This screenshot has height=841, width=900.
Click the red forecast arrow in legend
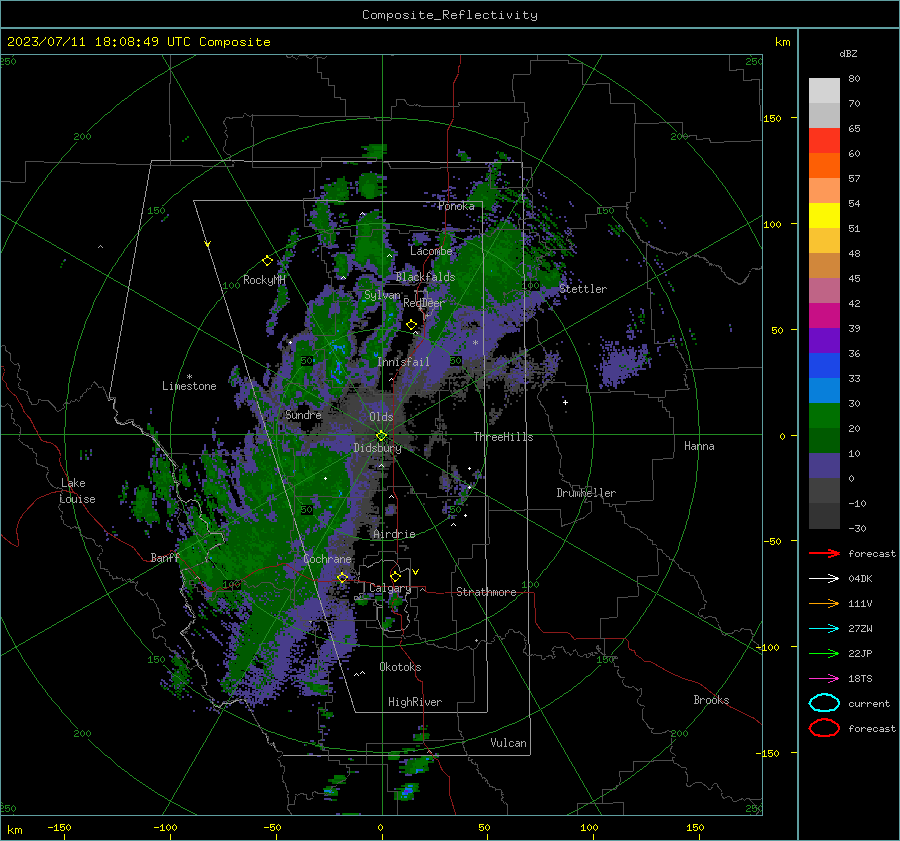(x=824, y=553)
